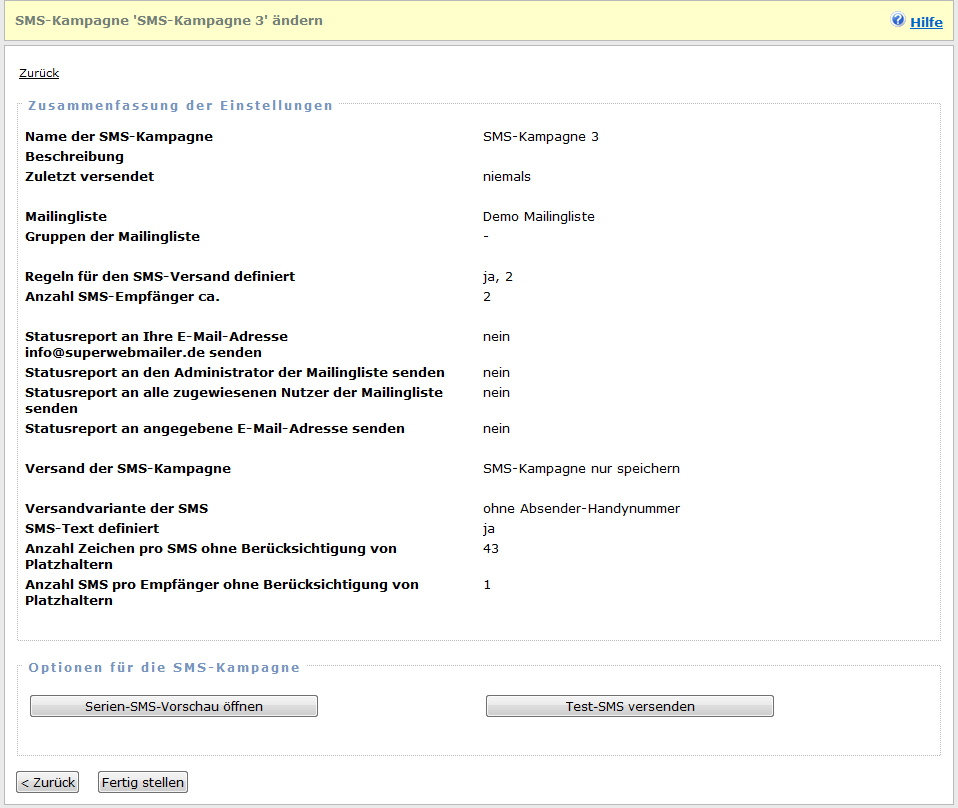Click the 'Versandvariante der SMS' label
This screenshot has width=958, height=808.
[x=116, y=508]
